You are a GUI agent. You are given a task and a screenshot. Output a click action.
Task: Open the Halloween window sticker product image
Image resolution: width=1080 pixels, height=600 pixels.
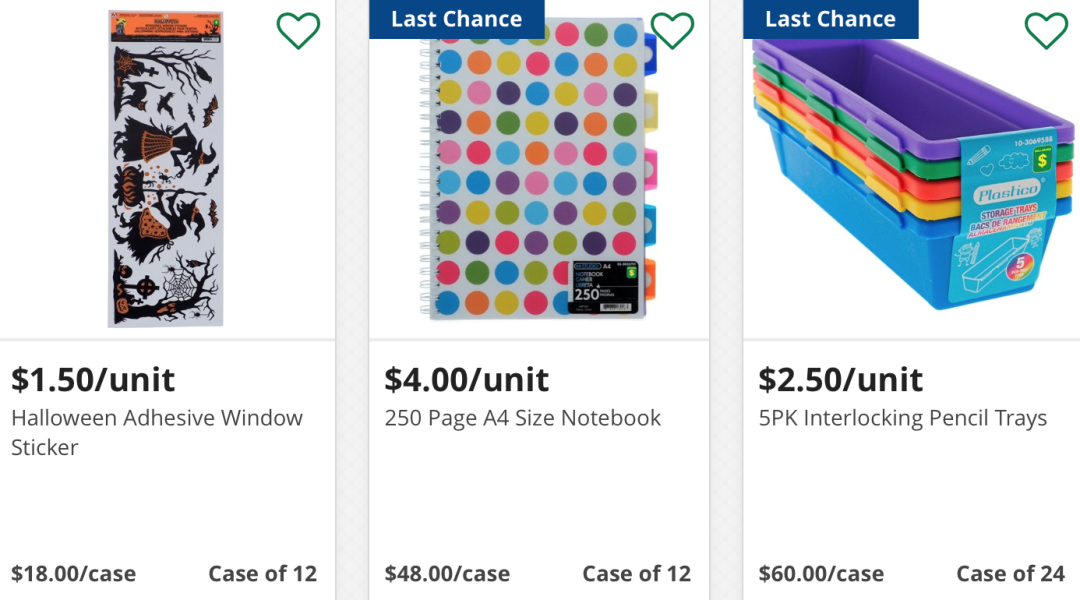coord(166,170)
